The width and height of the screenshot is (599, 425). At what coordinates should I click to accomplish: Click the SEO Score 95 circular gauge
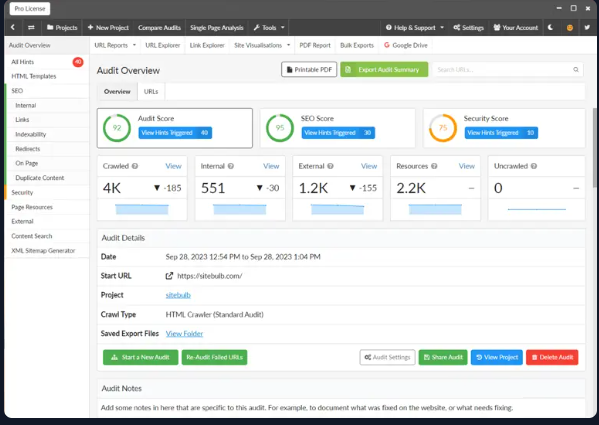click(280, 128)
